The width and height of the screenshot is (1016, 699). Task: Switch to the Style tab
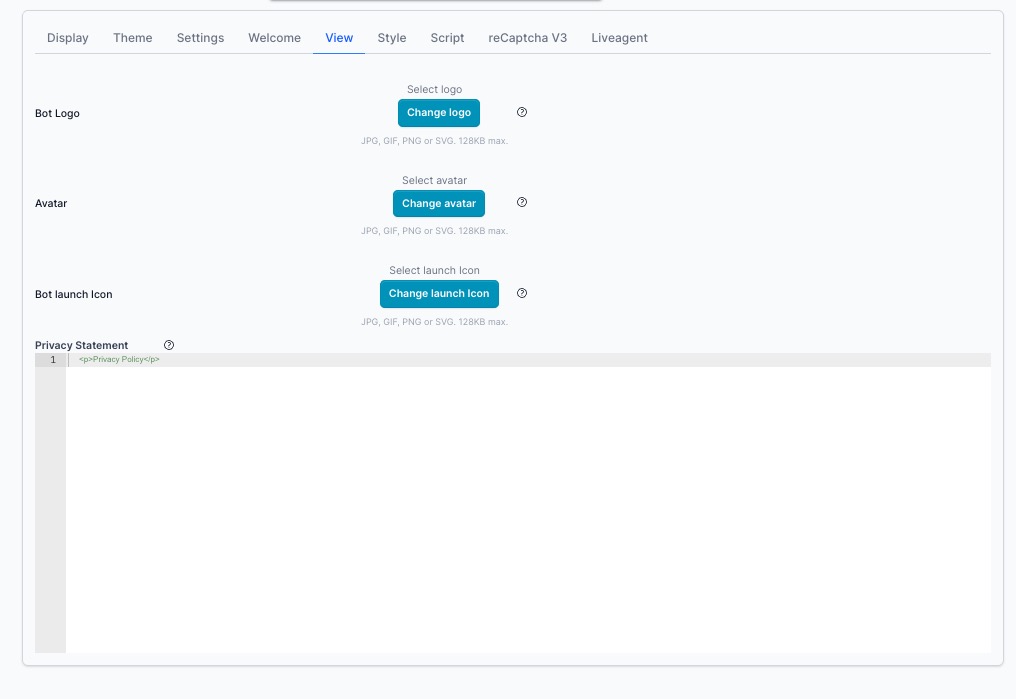point(391,37)
